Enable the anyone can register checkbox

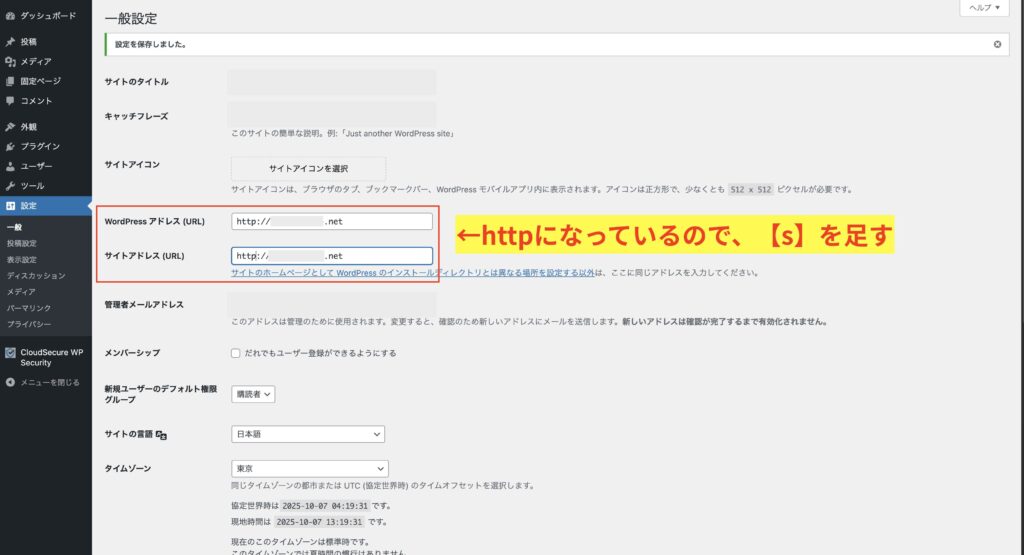(x=235, y=353)
